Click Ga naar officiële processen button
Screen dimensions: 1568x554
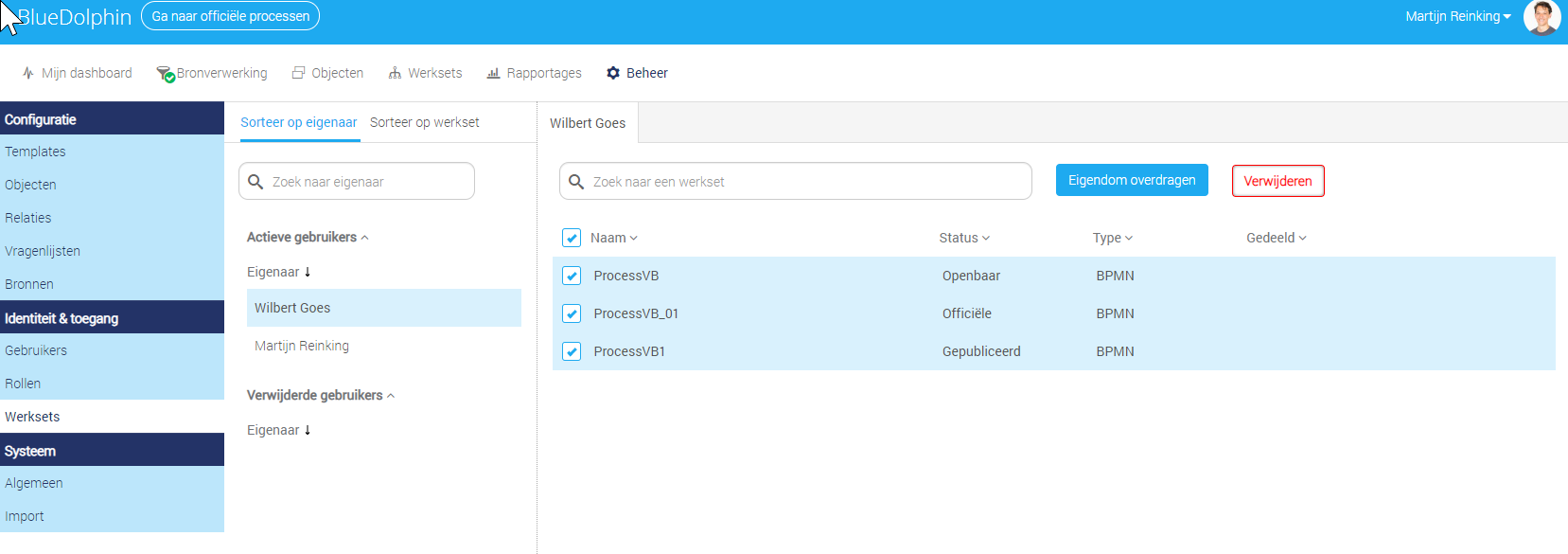click(x=231, y=16)
